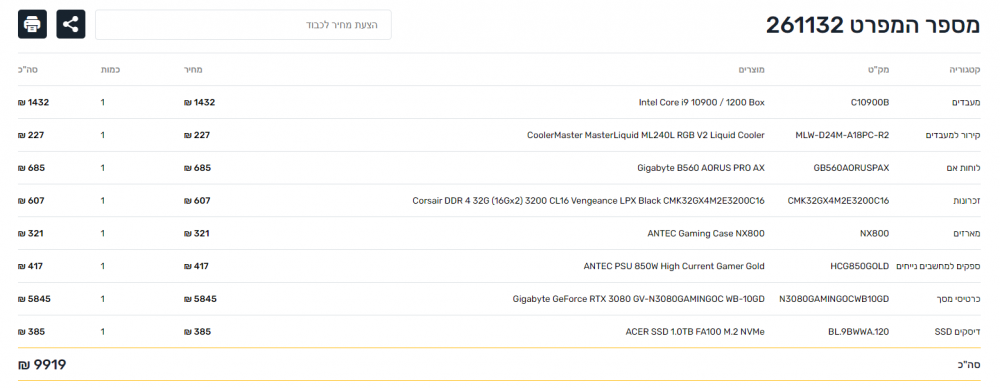The height and width of the screenshot is (388, 1000).
Task: Click the ANTEC PSU 850W High Current Gamer Gold
Action: (x=674, y=266)
